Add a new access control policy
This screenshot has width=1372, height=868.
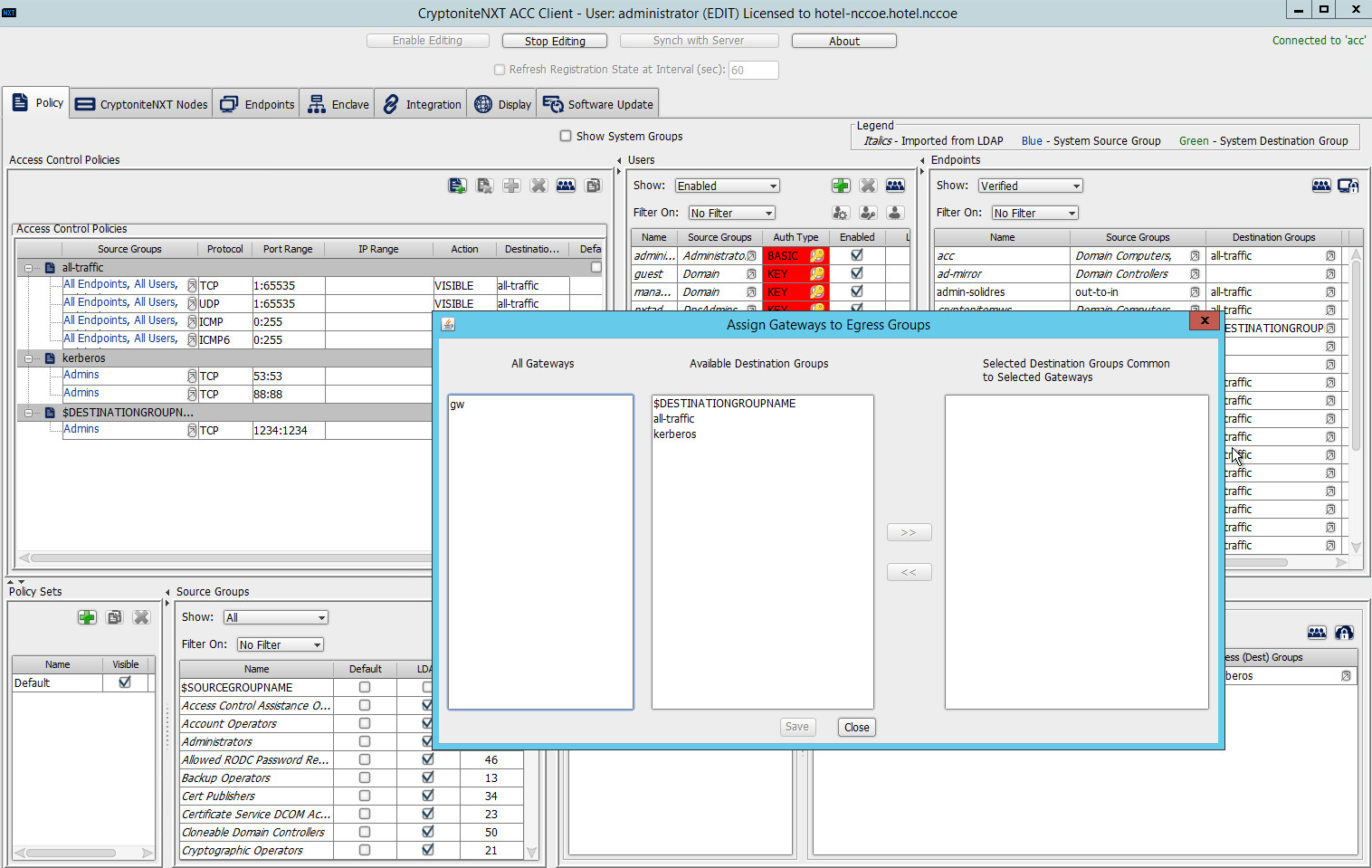tap(457, 186)
